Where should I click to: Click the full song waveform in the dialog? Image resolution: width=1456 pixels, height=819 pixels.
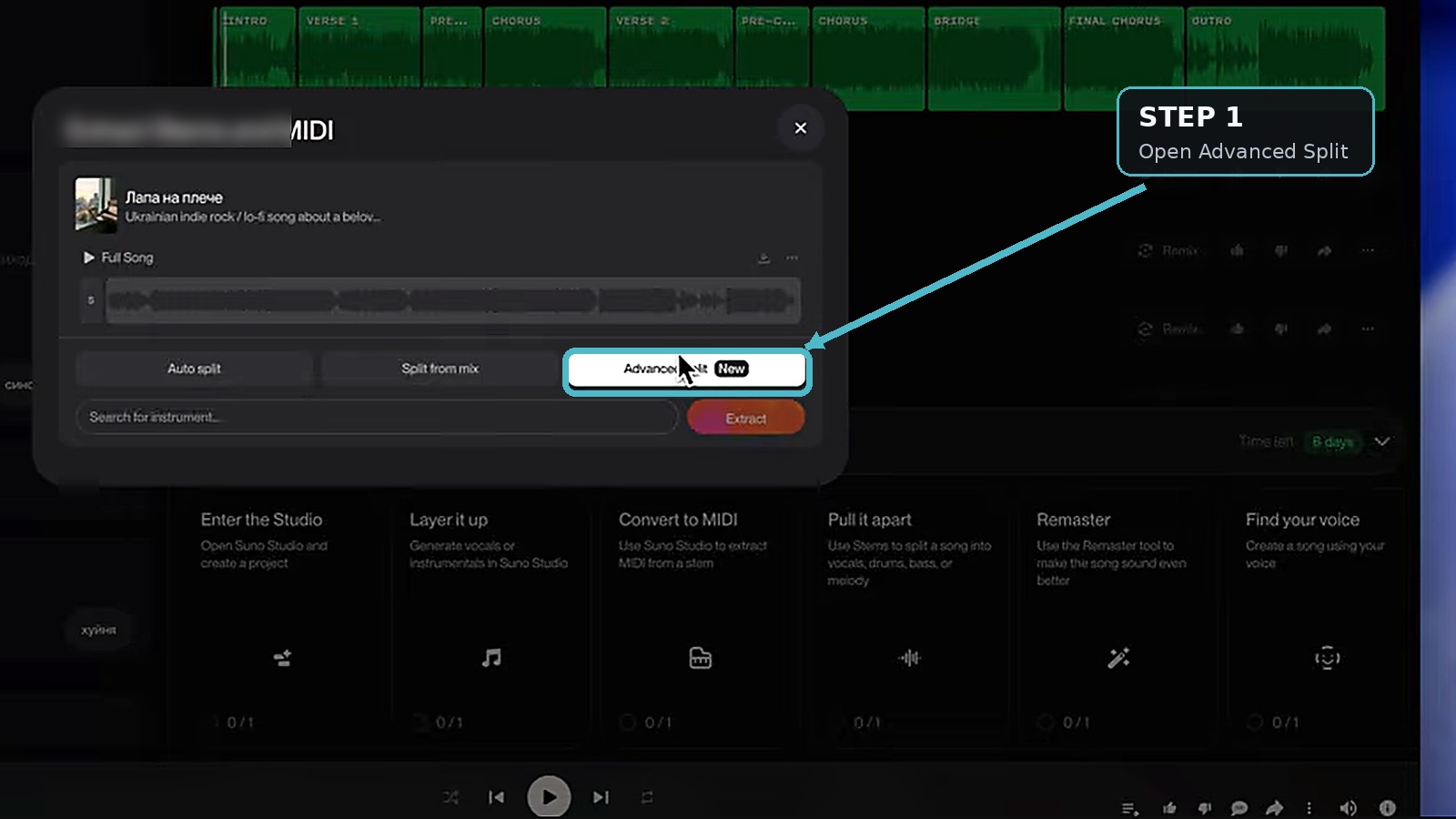pyautogui.click(x=453, y=300)
